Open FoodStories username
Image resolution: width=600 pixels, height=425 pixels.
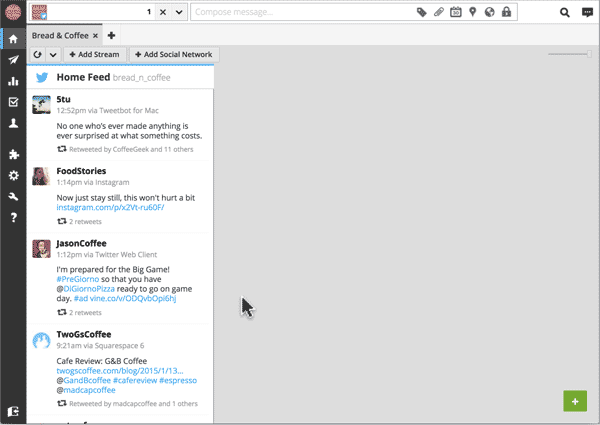(81, 171)
